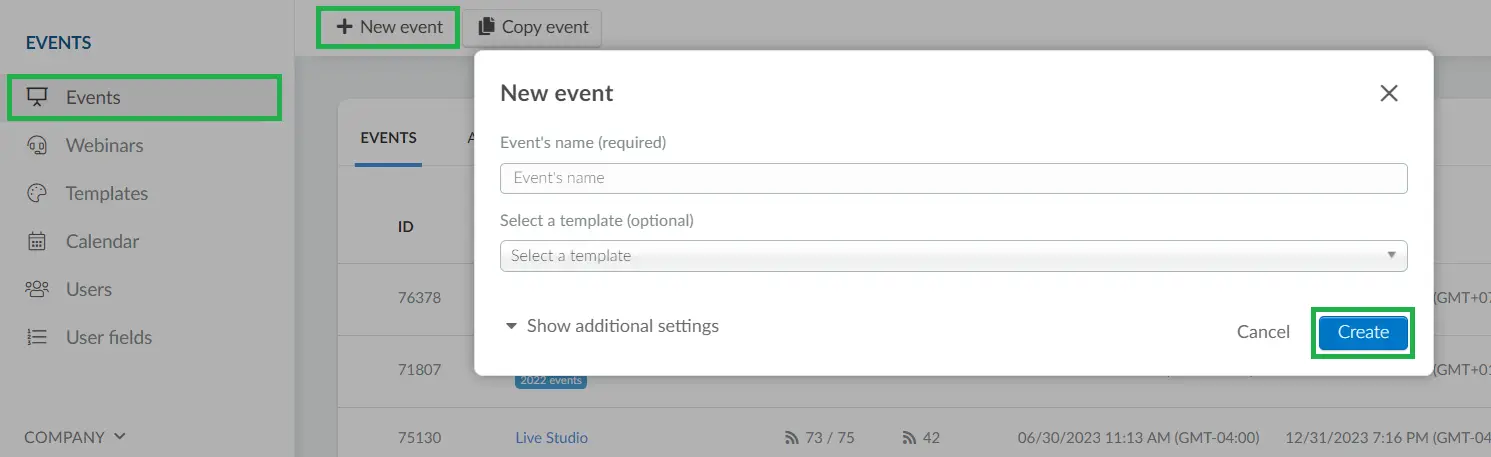The width and height of the screenshot is (1491, 457).
Task: Click the Events presentation-board icon
Action: [37, 97]
